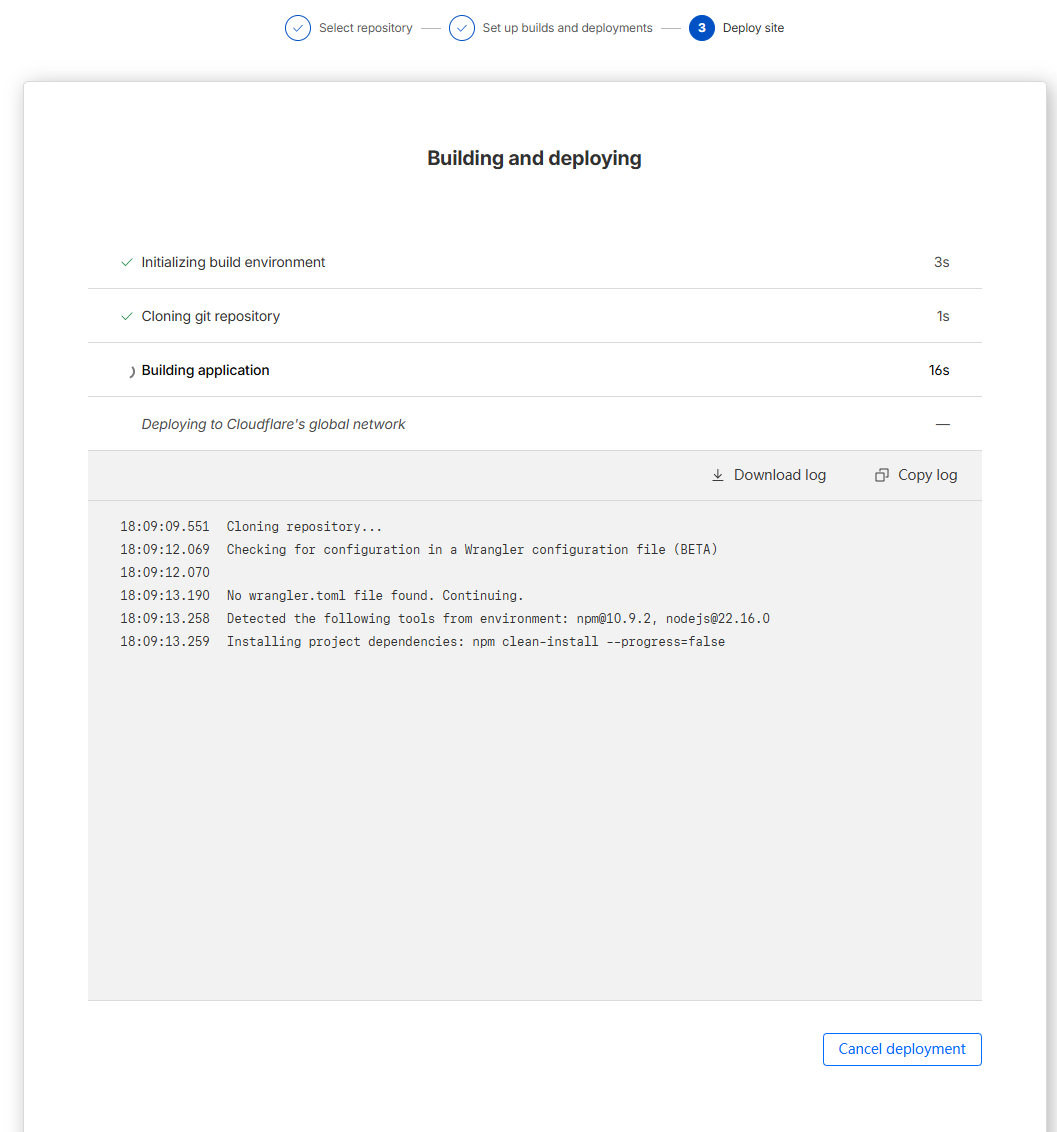
Task: Click the step 3 Deploy site badge
Action: point(701,28)
